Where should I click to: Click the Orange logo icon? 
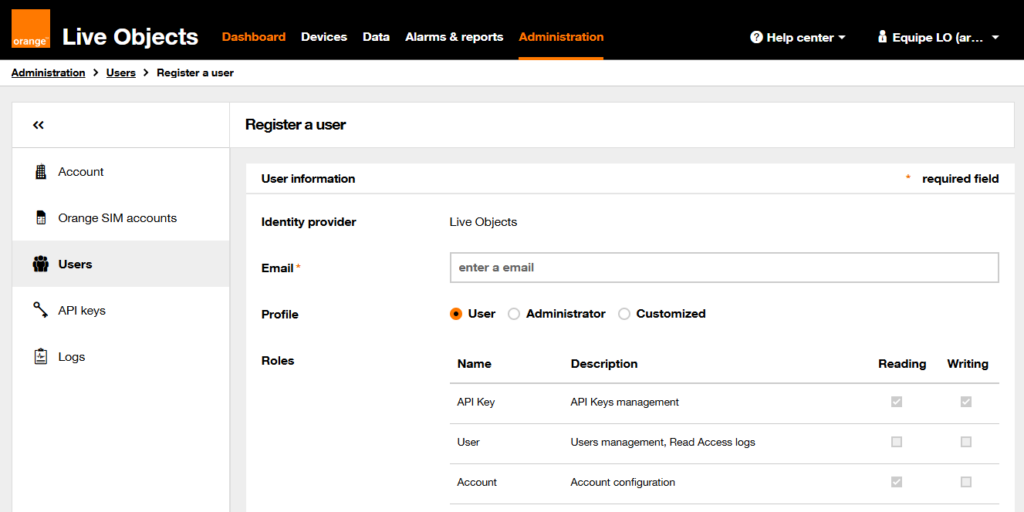[31, 29]
